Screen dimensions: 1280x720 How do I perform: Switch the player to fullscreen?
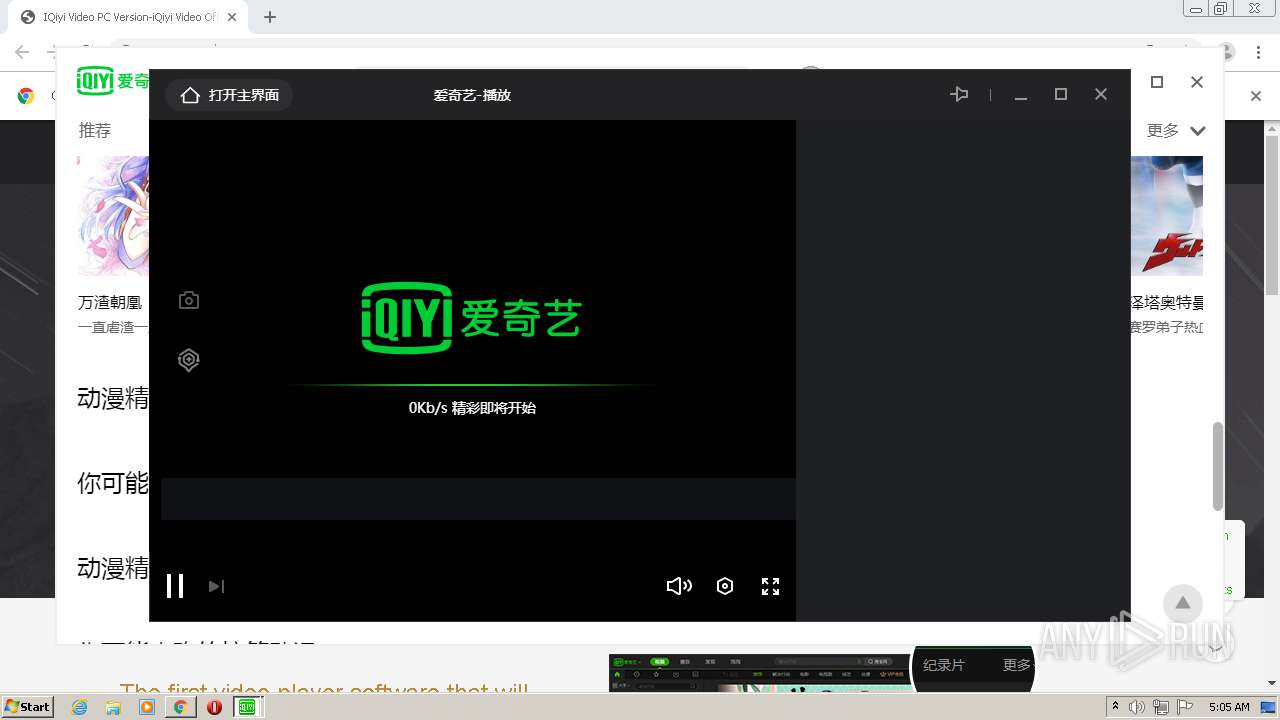(770, 586)
